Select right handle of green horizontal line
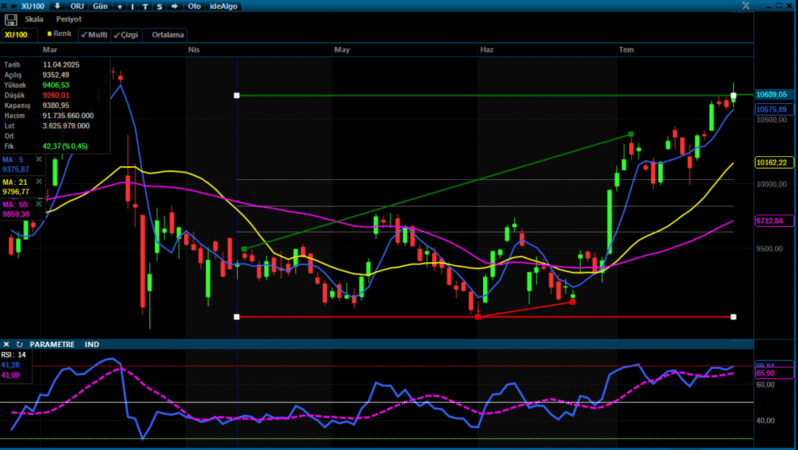798x450 pixels. pos(733,95)
